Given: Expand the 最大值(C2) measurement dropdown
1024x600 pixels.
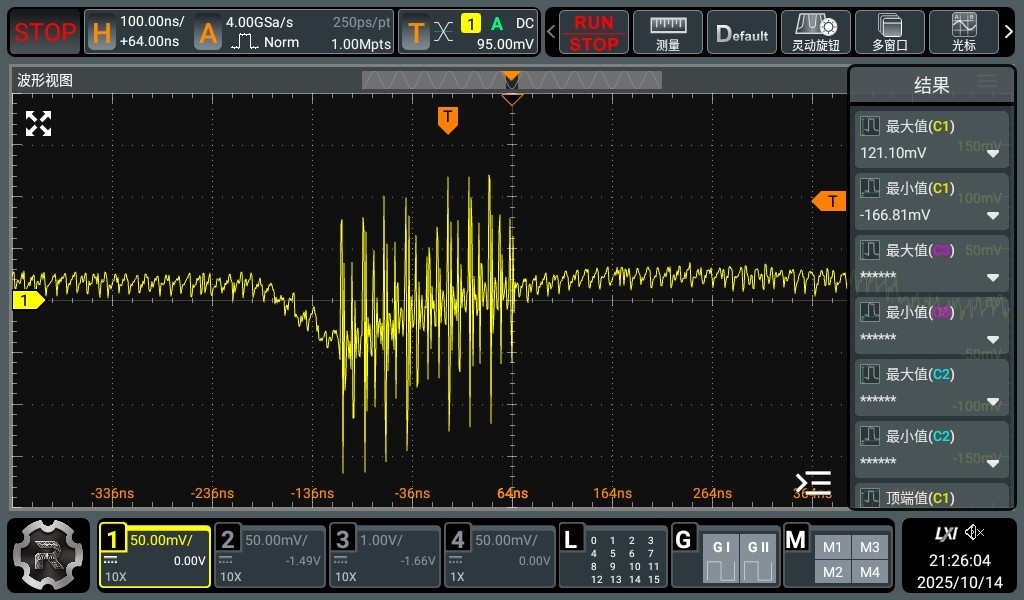Looking at the screenshot, I should tap(993, 402).
